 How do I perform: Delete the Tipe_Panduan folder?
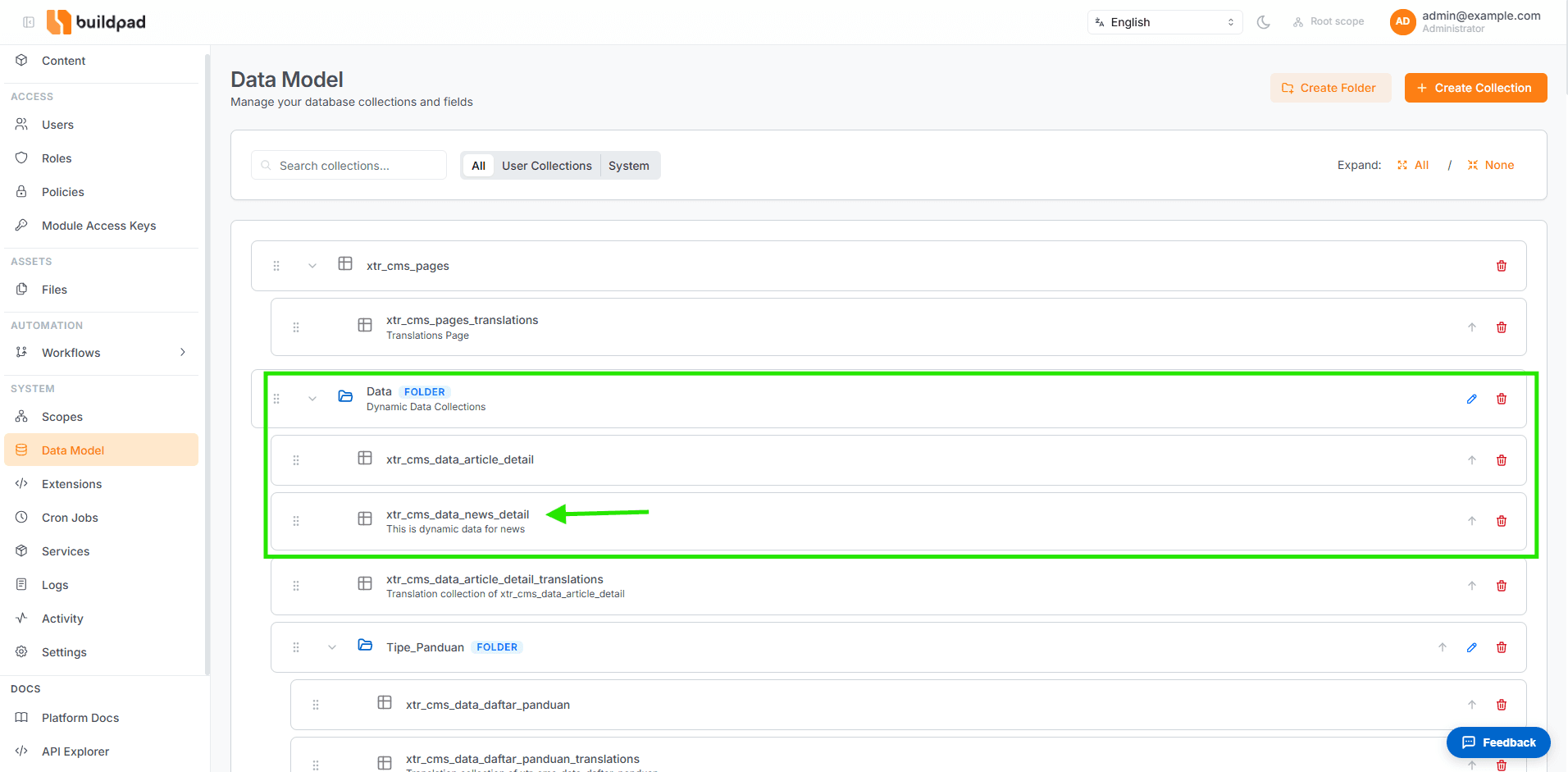1502,647
